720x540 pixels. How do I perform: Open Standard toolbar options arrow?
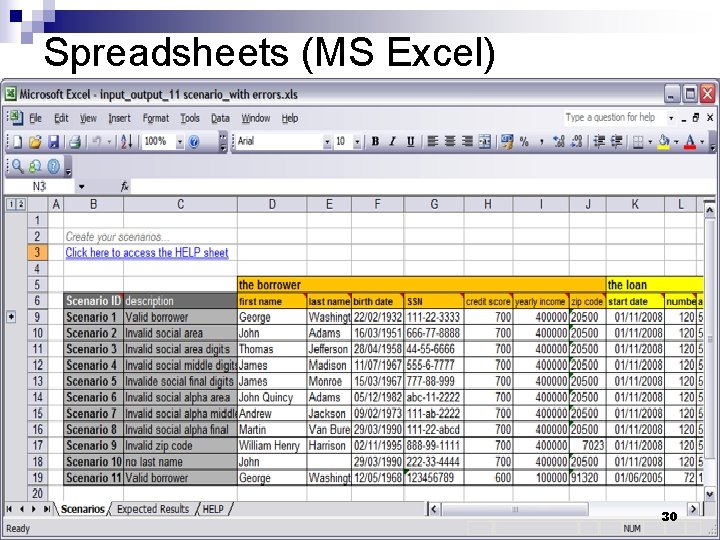(223, 142)
